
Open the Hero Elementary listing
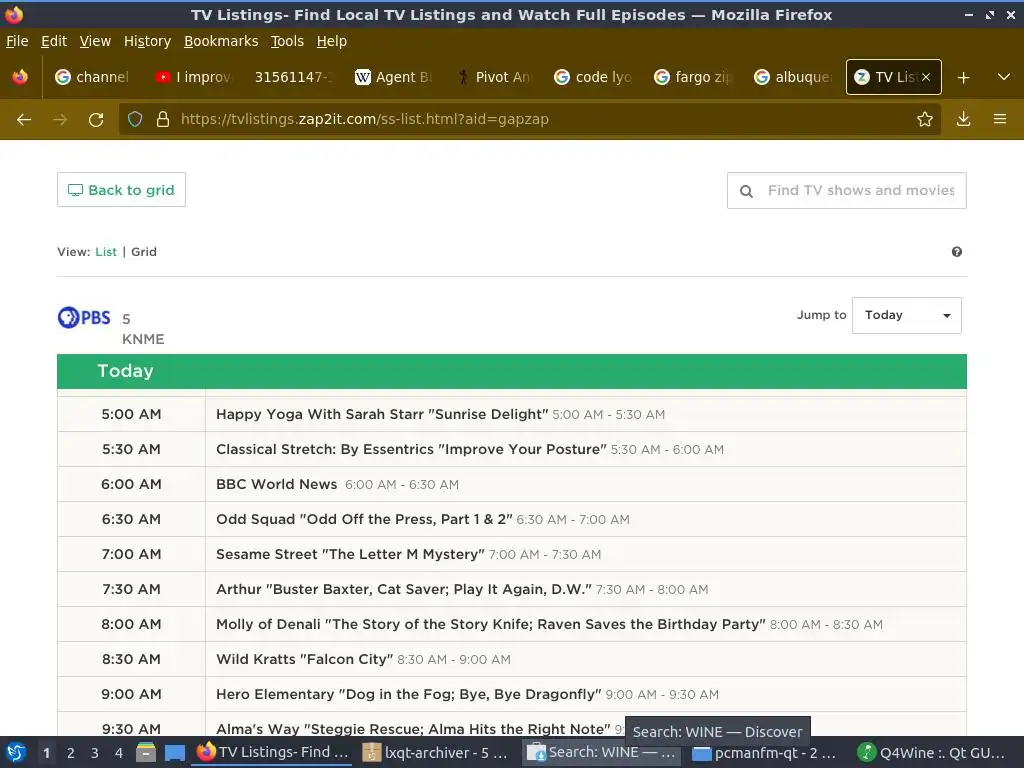tap(409, 694)
